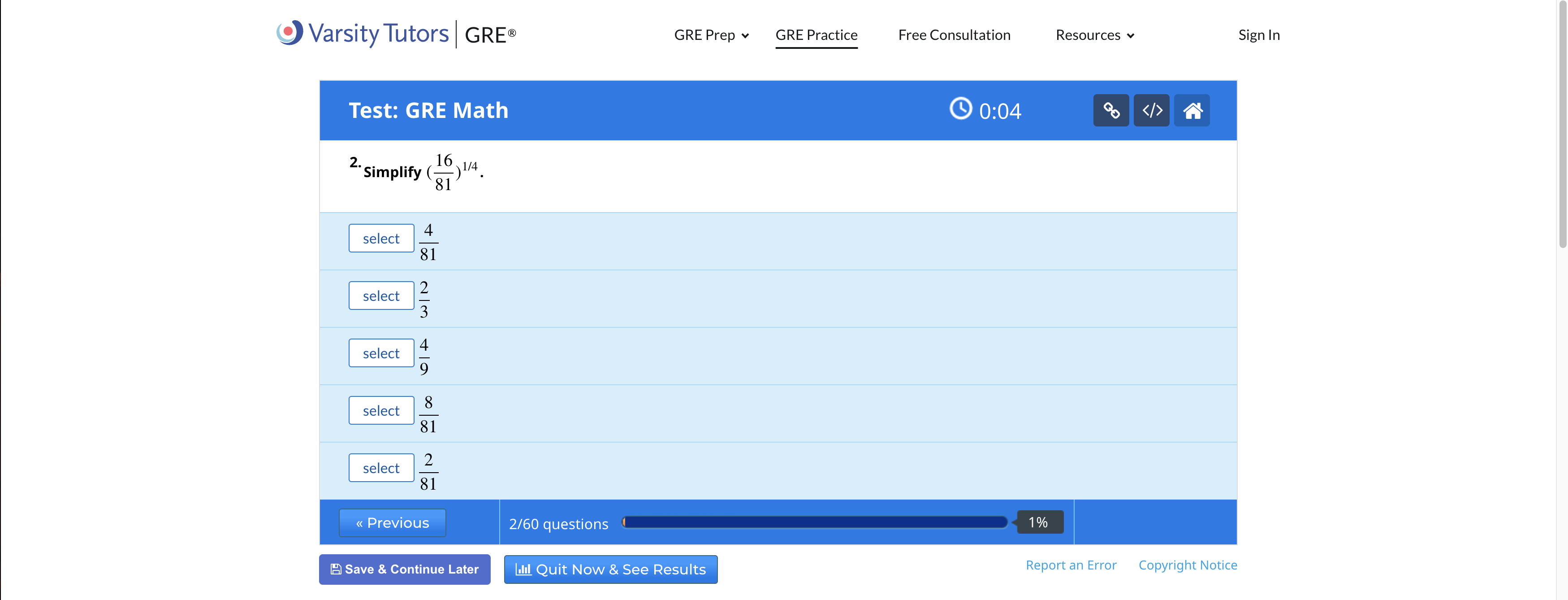
Task: Expand the Resources dropdown menu
Action: pyautogui.click(x=1094, y=35)
